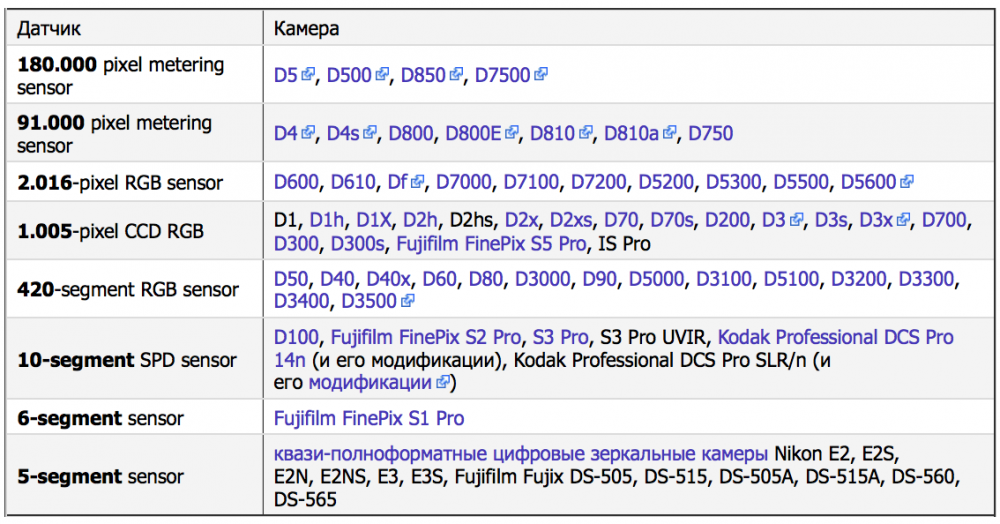The width and height of the screenshot is (1000, 524).
Task: Open the D810a link
Action: pyautogui.click(x=631, y=133)
